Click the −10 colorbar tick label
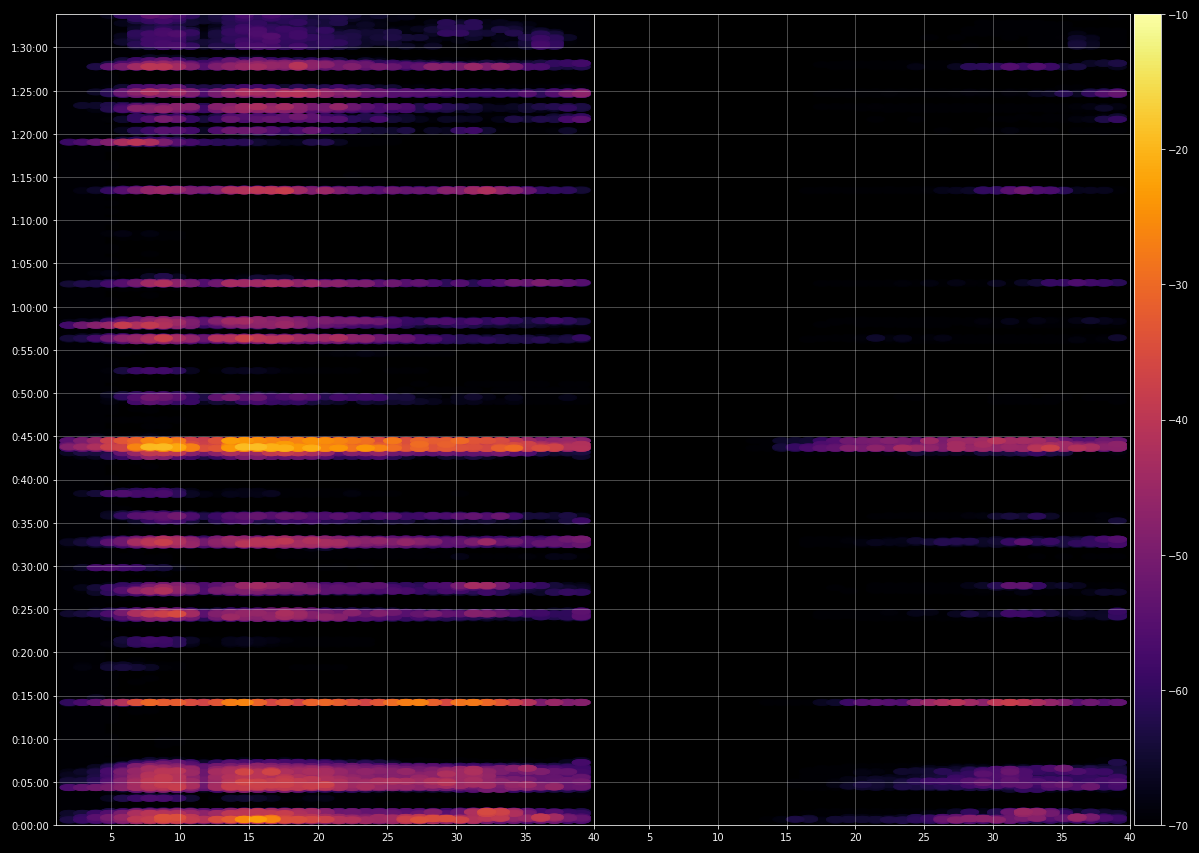The image size is (1199, 853). point(1177,15)
